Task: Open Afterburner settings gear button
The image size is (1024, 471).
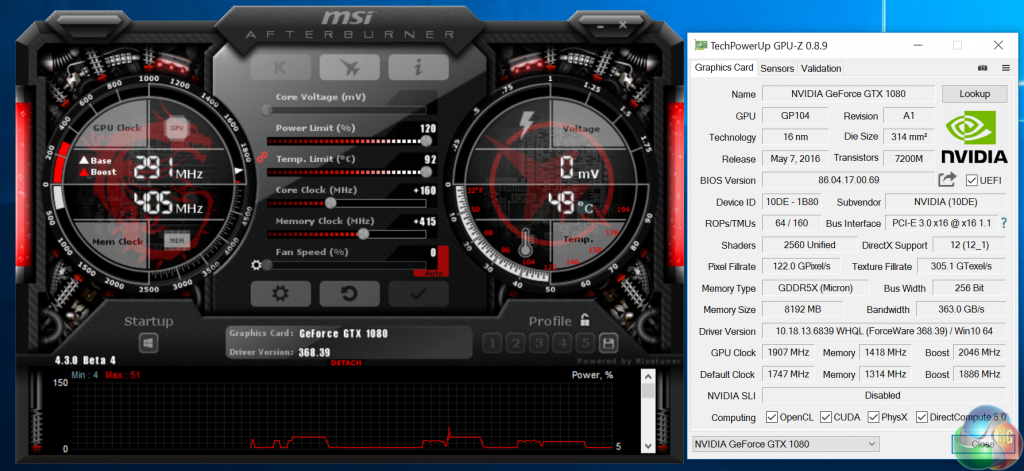Action: (x=280, y=294)
